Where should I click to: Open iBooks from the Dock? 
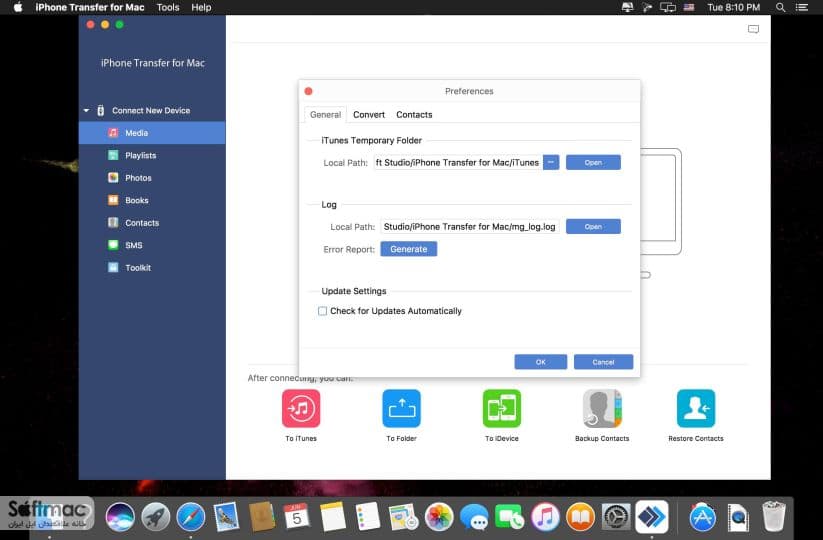pyautogui.click(x=581, y=517)
